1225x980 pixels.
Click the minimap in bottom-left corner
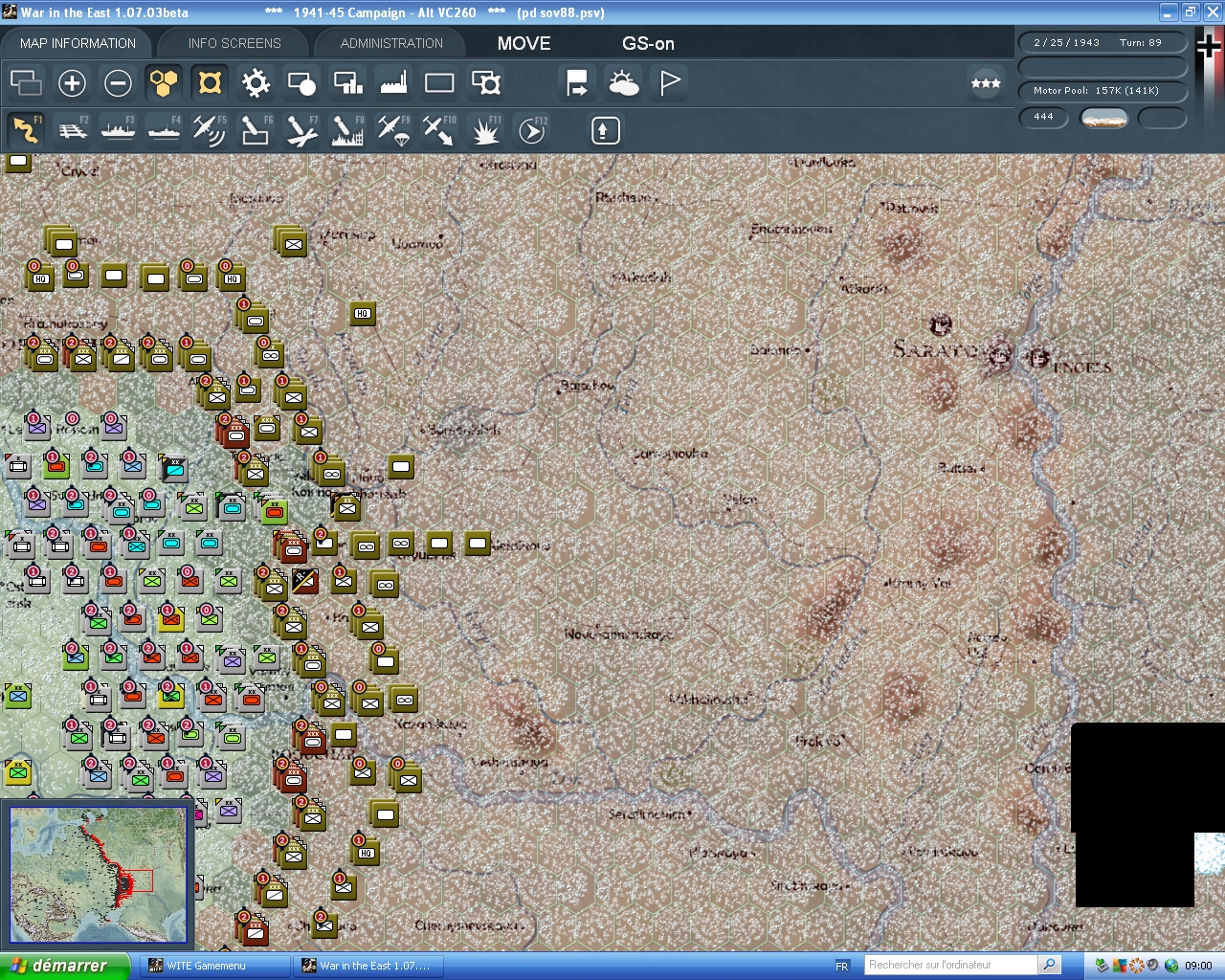click(98, 875)
